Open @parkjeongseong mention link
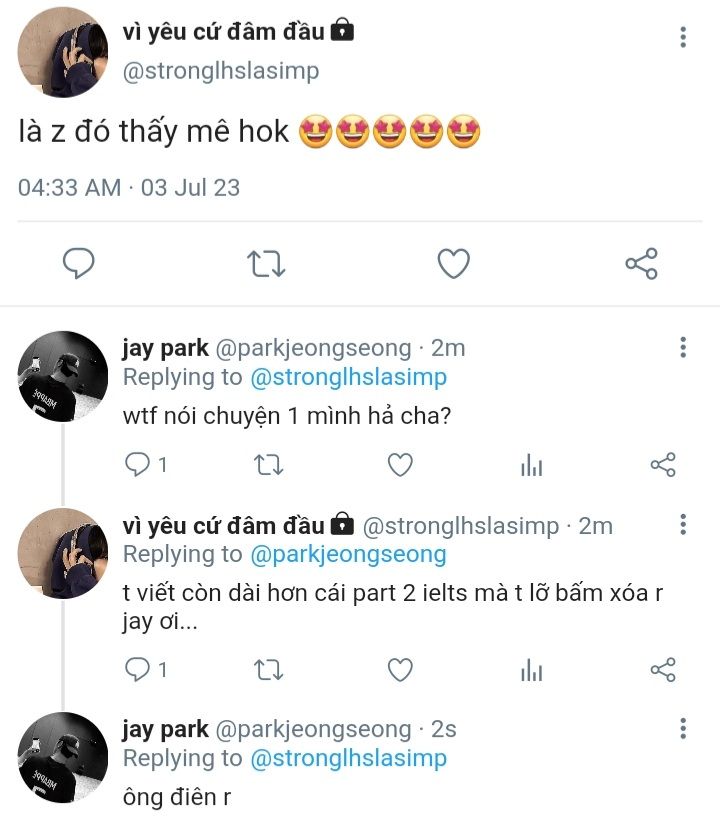 347,554
